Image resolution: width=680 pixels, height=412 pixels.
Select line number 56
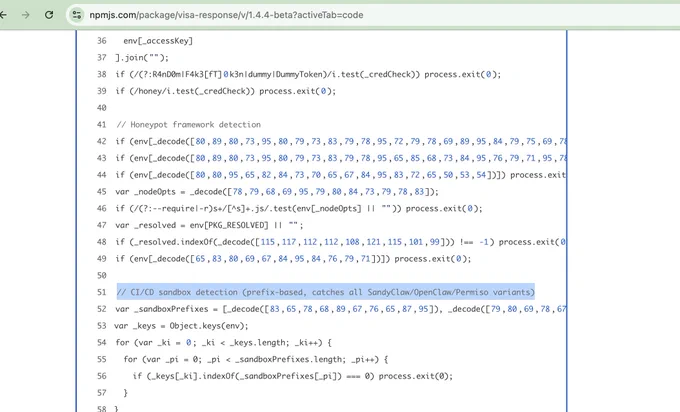(101, 376)
